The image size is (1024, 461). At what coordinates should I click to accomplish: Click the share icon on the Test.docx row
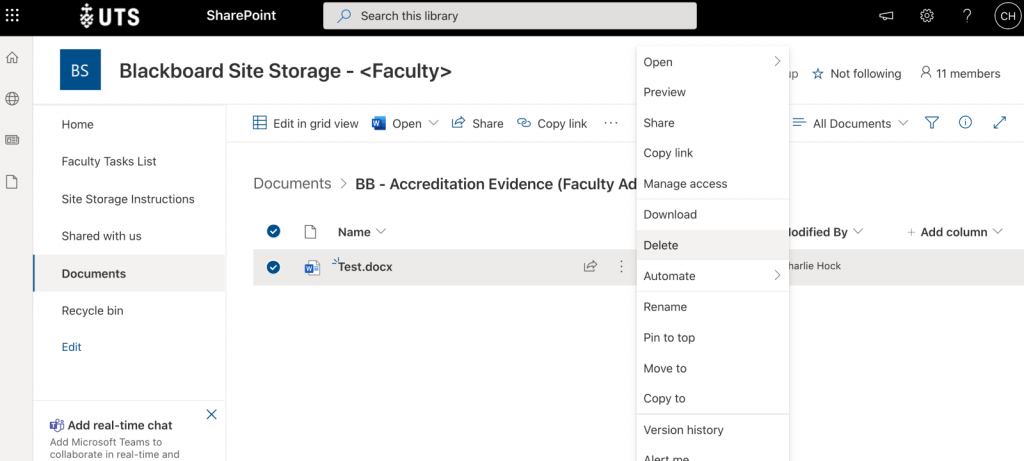coord(590,266)
